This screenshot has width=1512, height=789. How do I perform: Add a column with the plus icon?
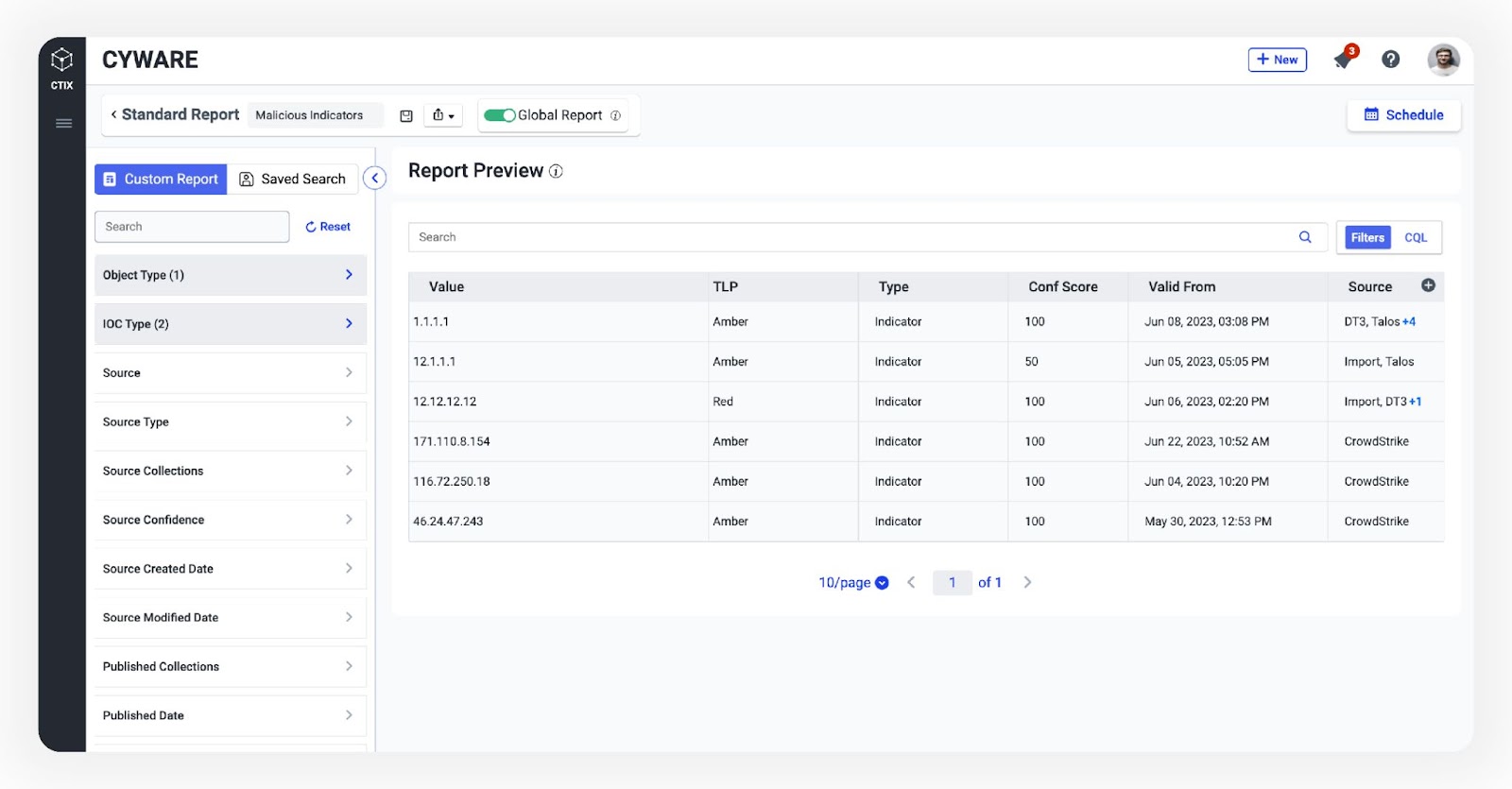1428,285
